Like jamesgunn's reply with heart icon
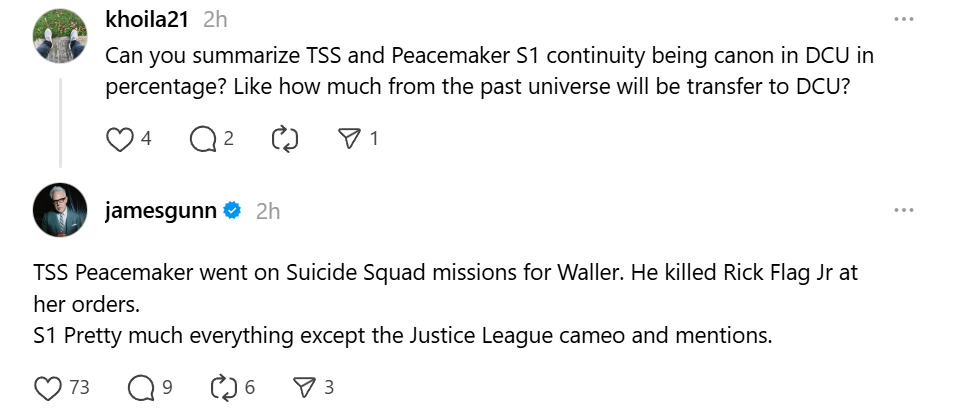Screen dimensions: 954x418 point(47,387)
